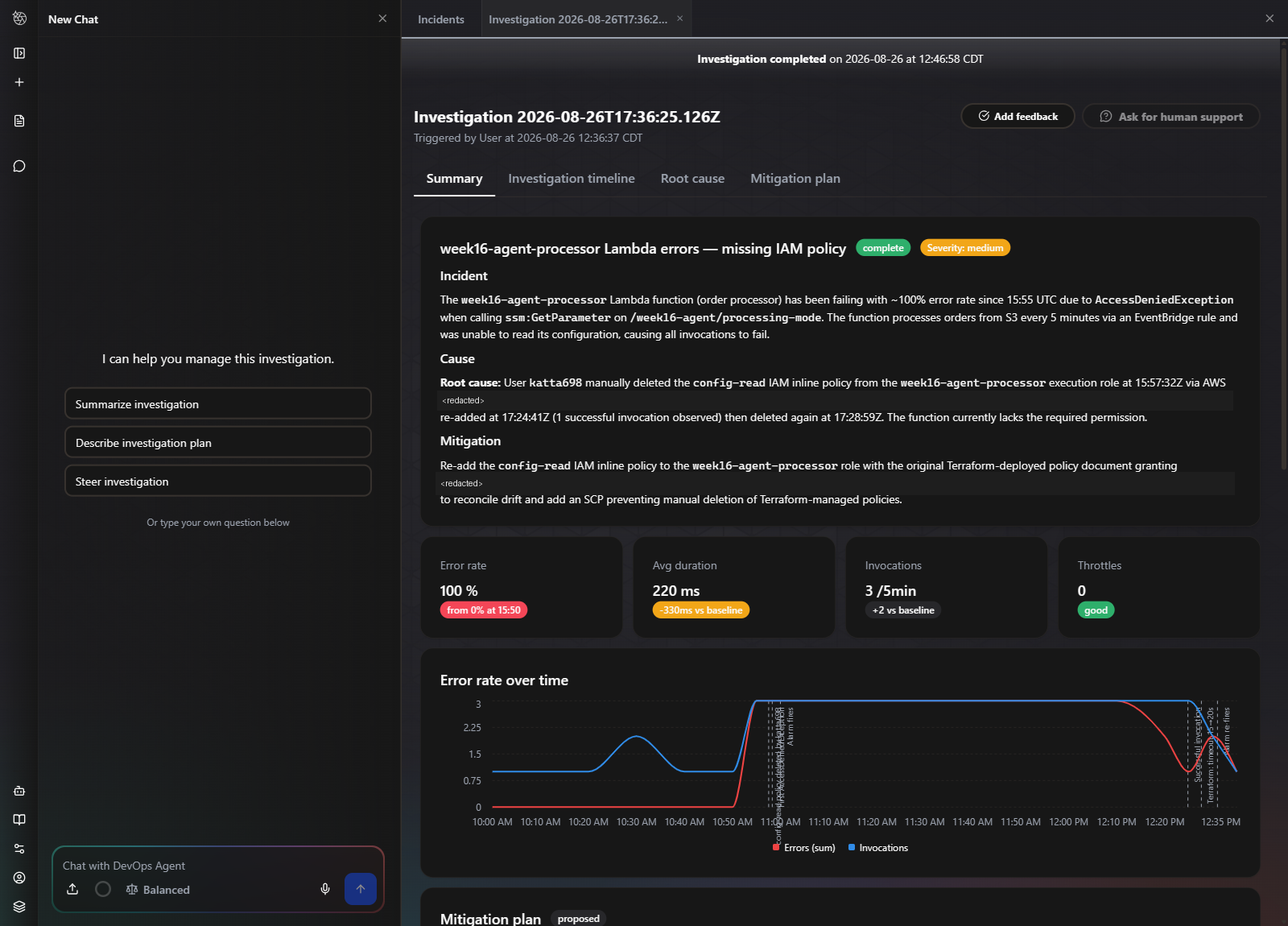1288x926 pixels.
Task: Focus the Chat with DevOps Agent input
Action: click(x=217, y=866)
